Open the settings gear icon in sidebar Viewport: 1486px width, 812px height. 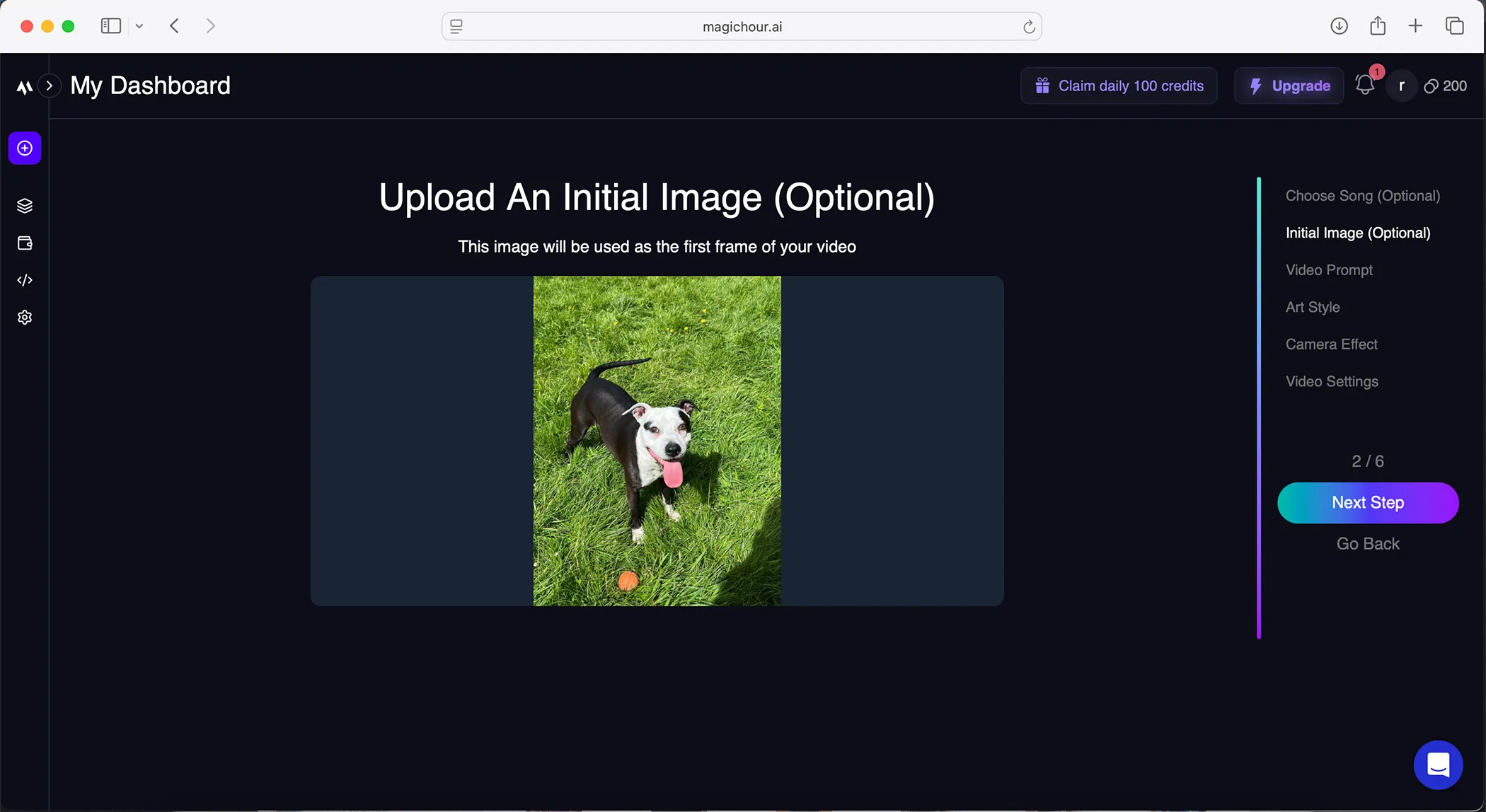pos(25,318)
